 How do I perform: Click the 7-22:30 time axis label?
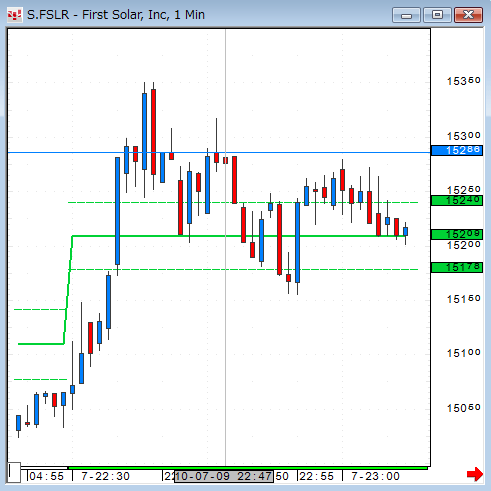[x=106, y=476]
